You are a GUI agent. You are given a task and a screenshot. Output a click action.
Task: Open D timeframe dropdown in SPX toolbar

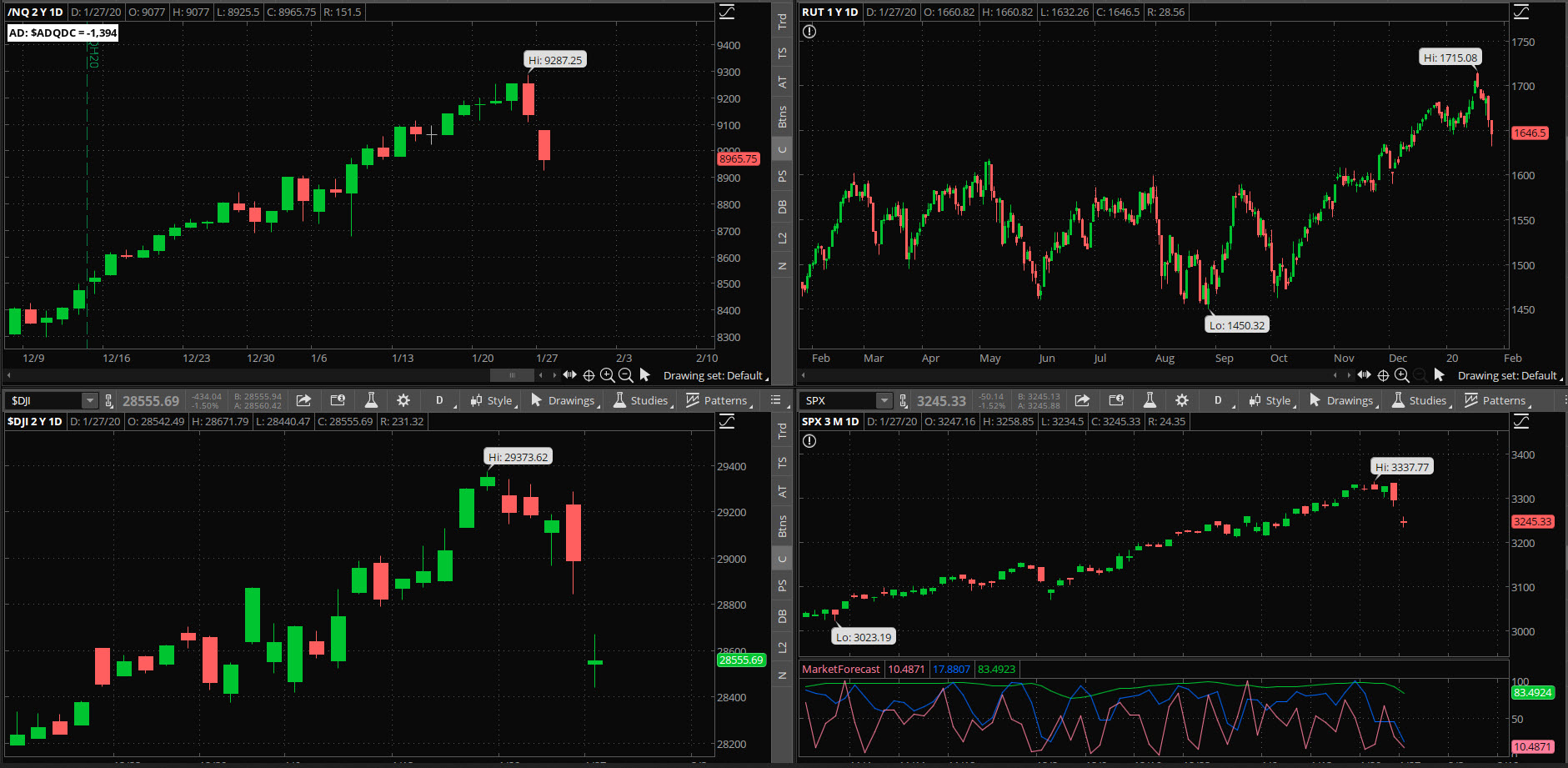1221,400
